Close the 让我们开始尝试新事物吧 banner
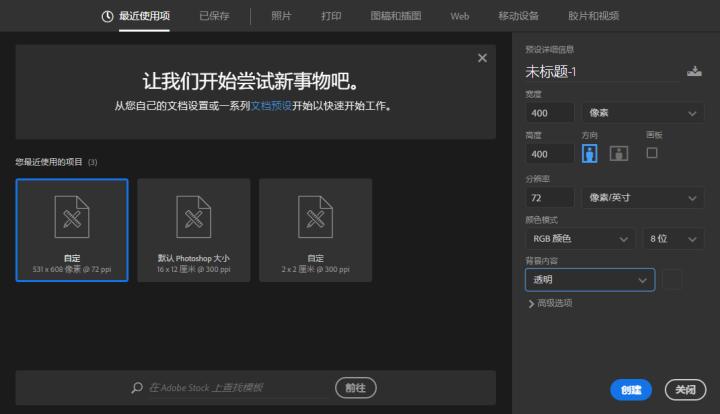 [x=482, y=58]
